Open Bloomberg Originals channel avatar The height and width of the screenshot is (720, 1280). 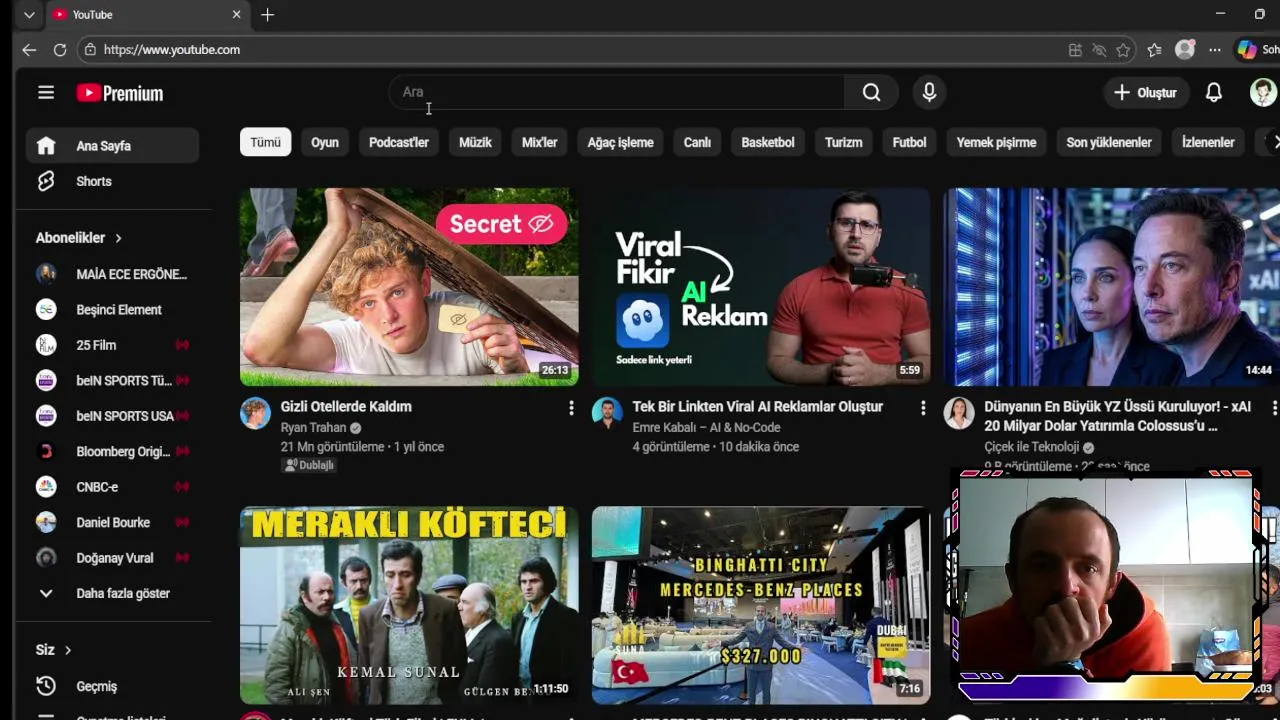tap(46, 451)
